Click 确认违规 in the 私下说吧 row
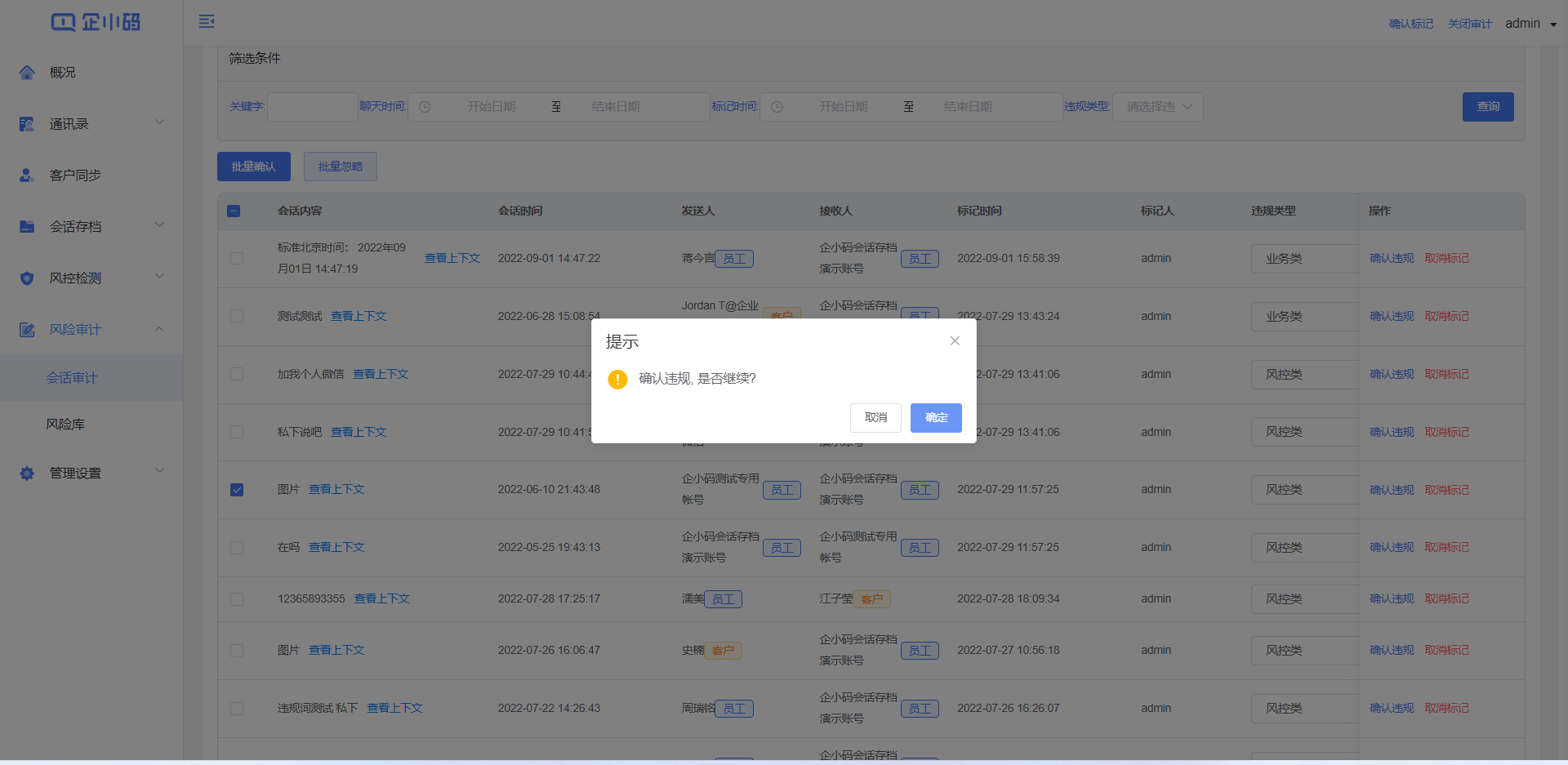Image resolution: width=1568 pixels, height=765 pixels. (1392, 432)
